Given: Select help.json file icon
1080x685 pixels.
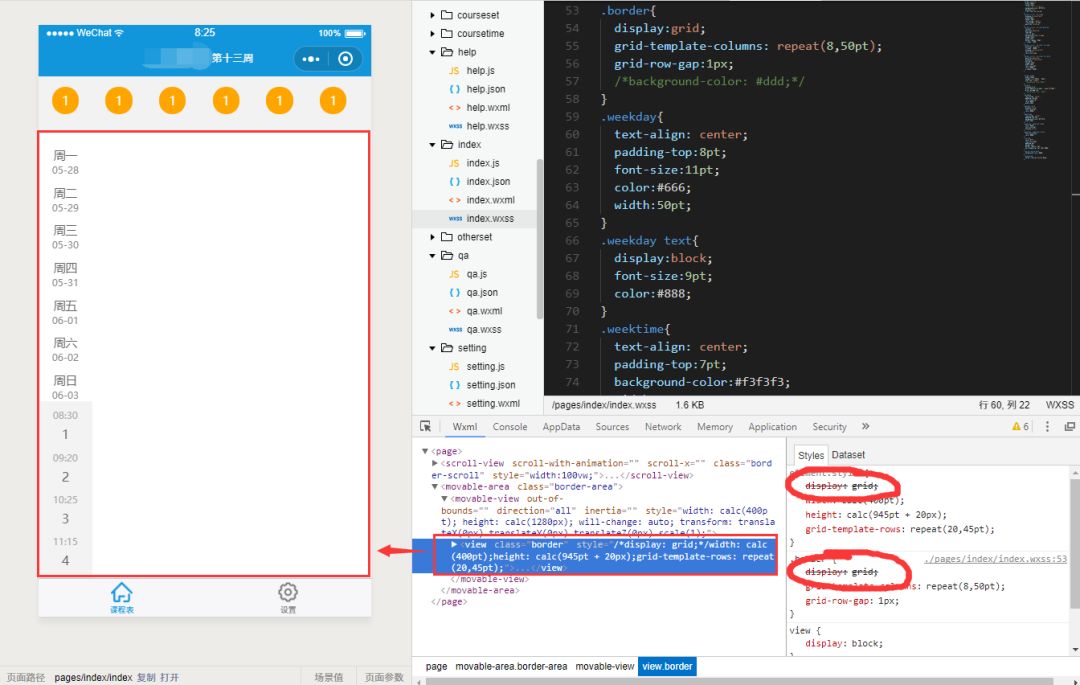Looking at the screenshot, I should (x=455, y=89).
